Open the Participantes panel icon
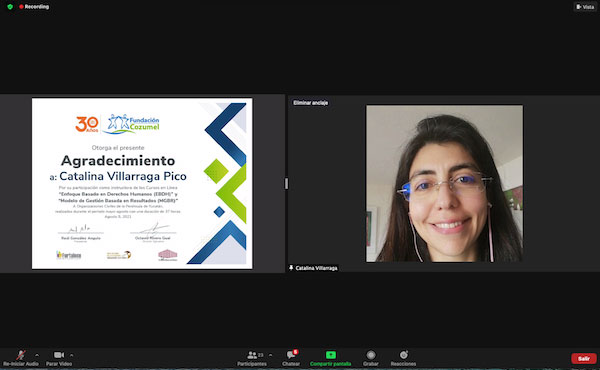Image resolution: width=600 pixels, height=370 pixels. tap(252, 355)
